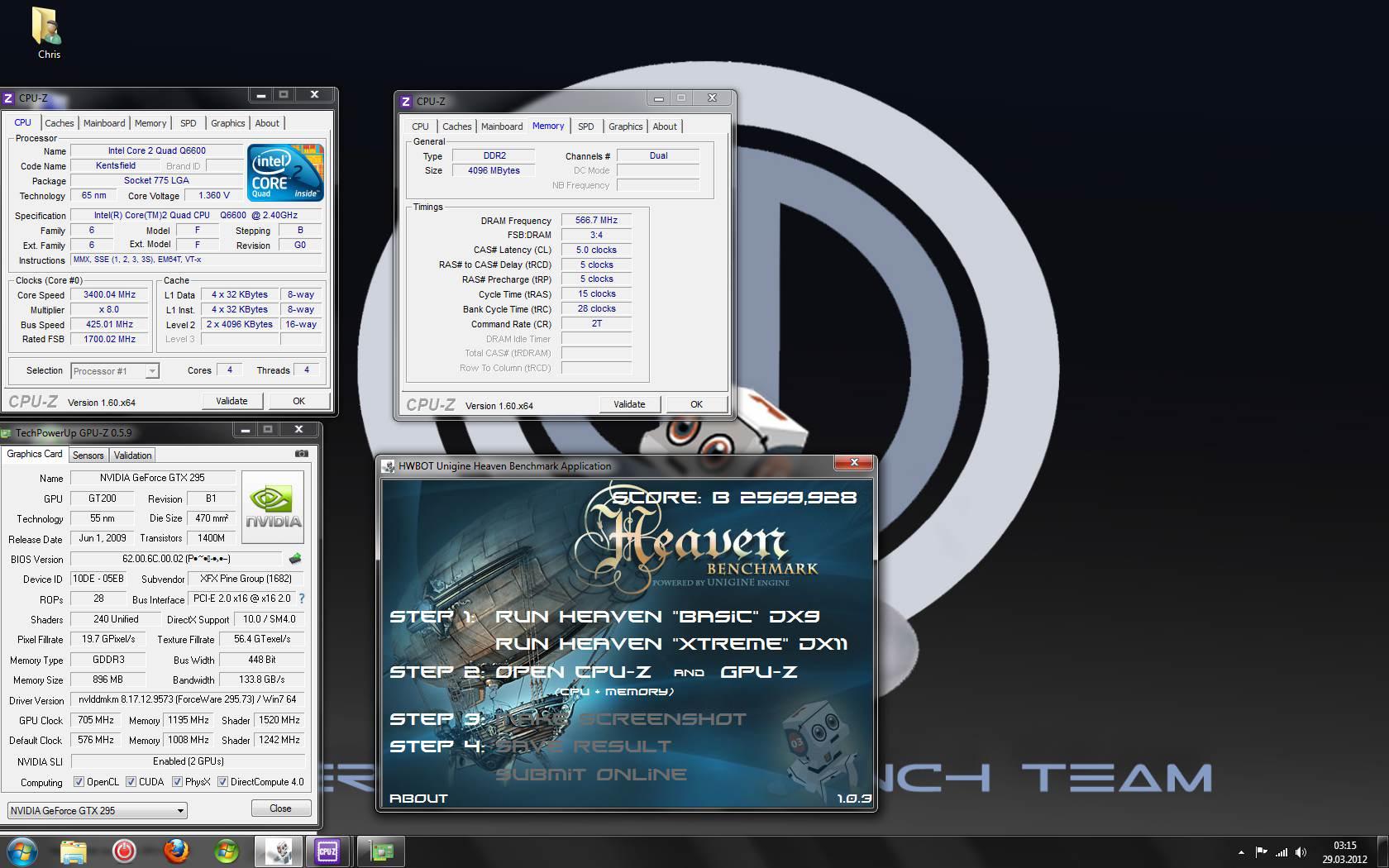Click the GPU-Z Driver Version field
This screenshot has height=868, width=1389.
click(187, 699)
